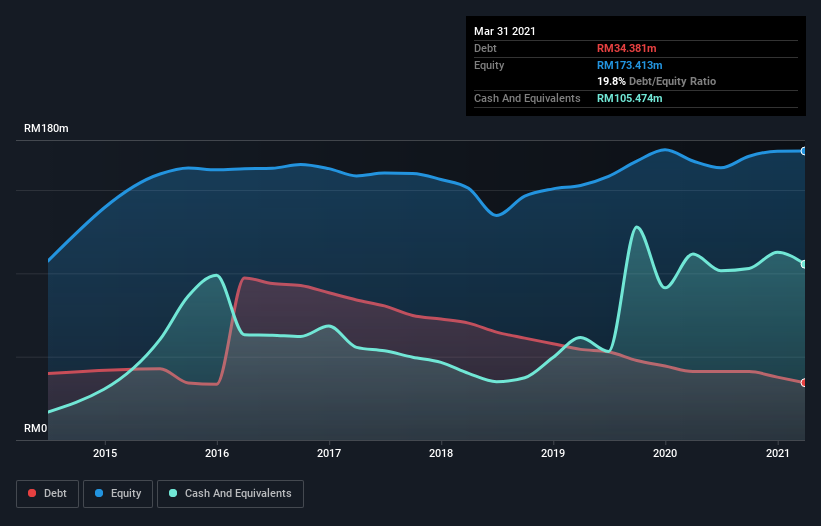This screenshot has height=526, width=821.
Task: Toggle the Cash And Equivalents legend button
Action: click(230, 494)
